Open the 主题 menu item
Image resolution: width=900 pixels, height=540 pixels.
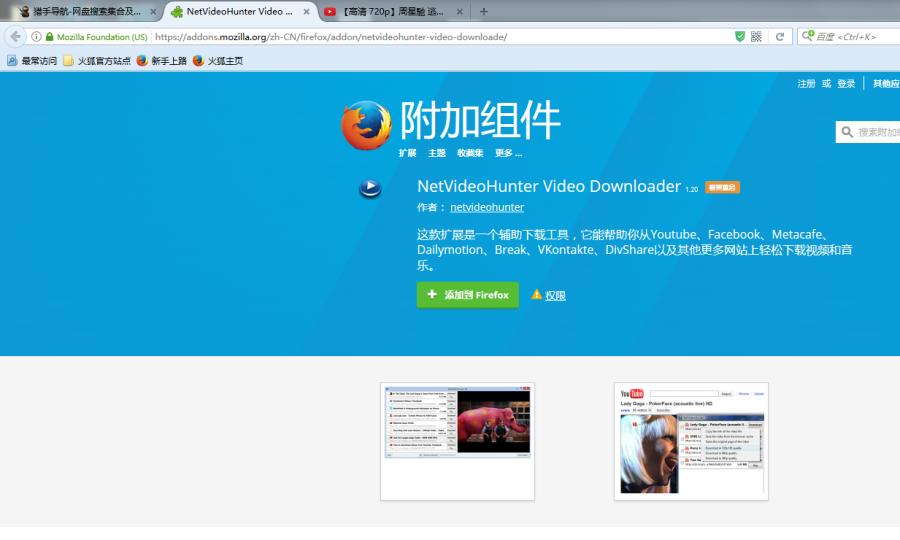[437, 153]
